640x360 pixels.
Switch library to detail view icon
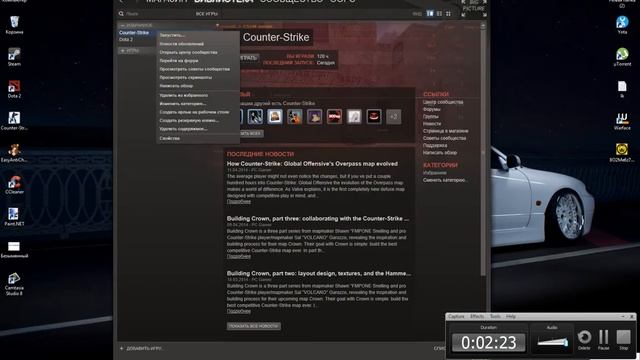[x=430, y=13]
